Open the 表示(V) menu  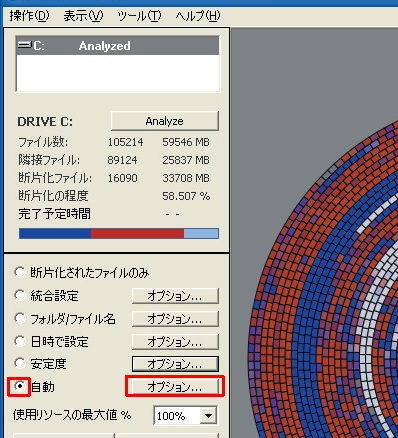83,16
